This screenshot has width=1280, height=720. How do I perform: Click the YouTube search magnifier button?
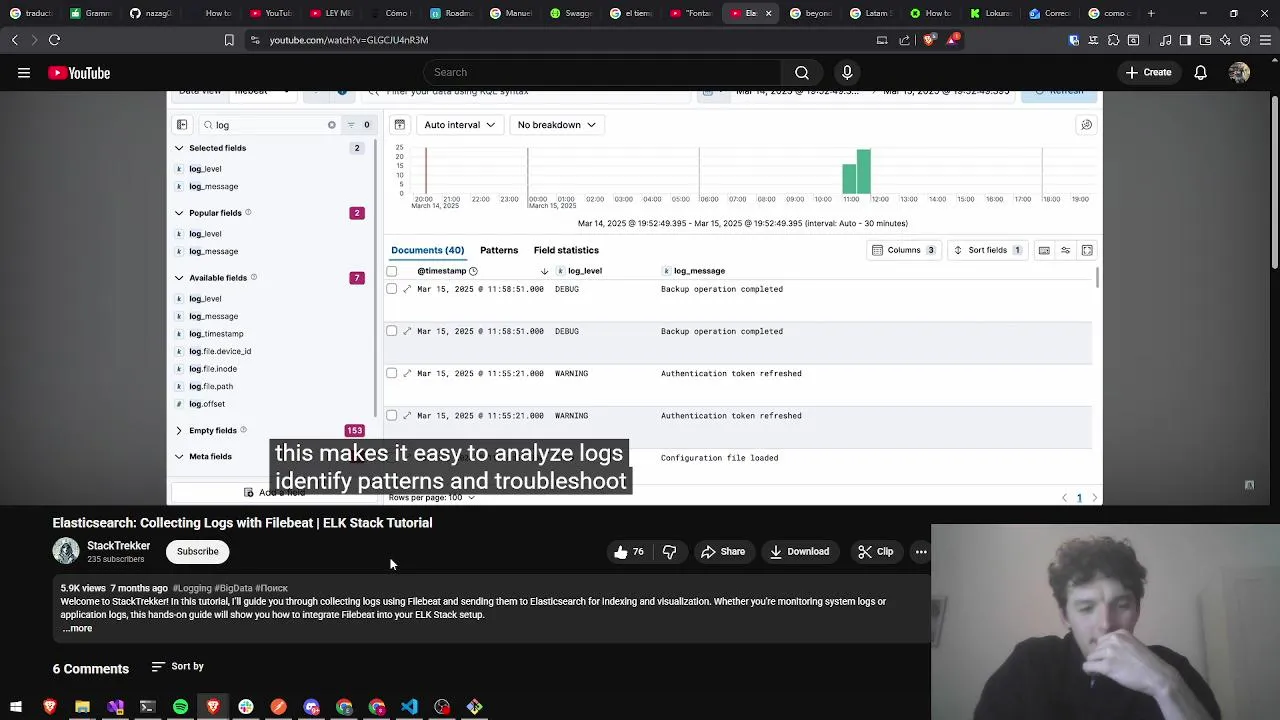[801, 72]
